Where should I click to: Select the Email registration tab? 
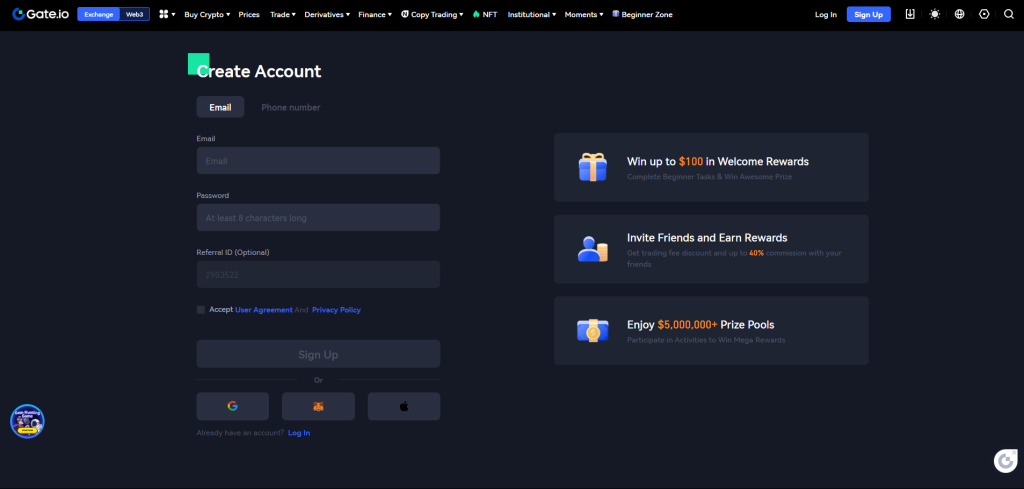coord(220,107)
